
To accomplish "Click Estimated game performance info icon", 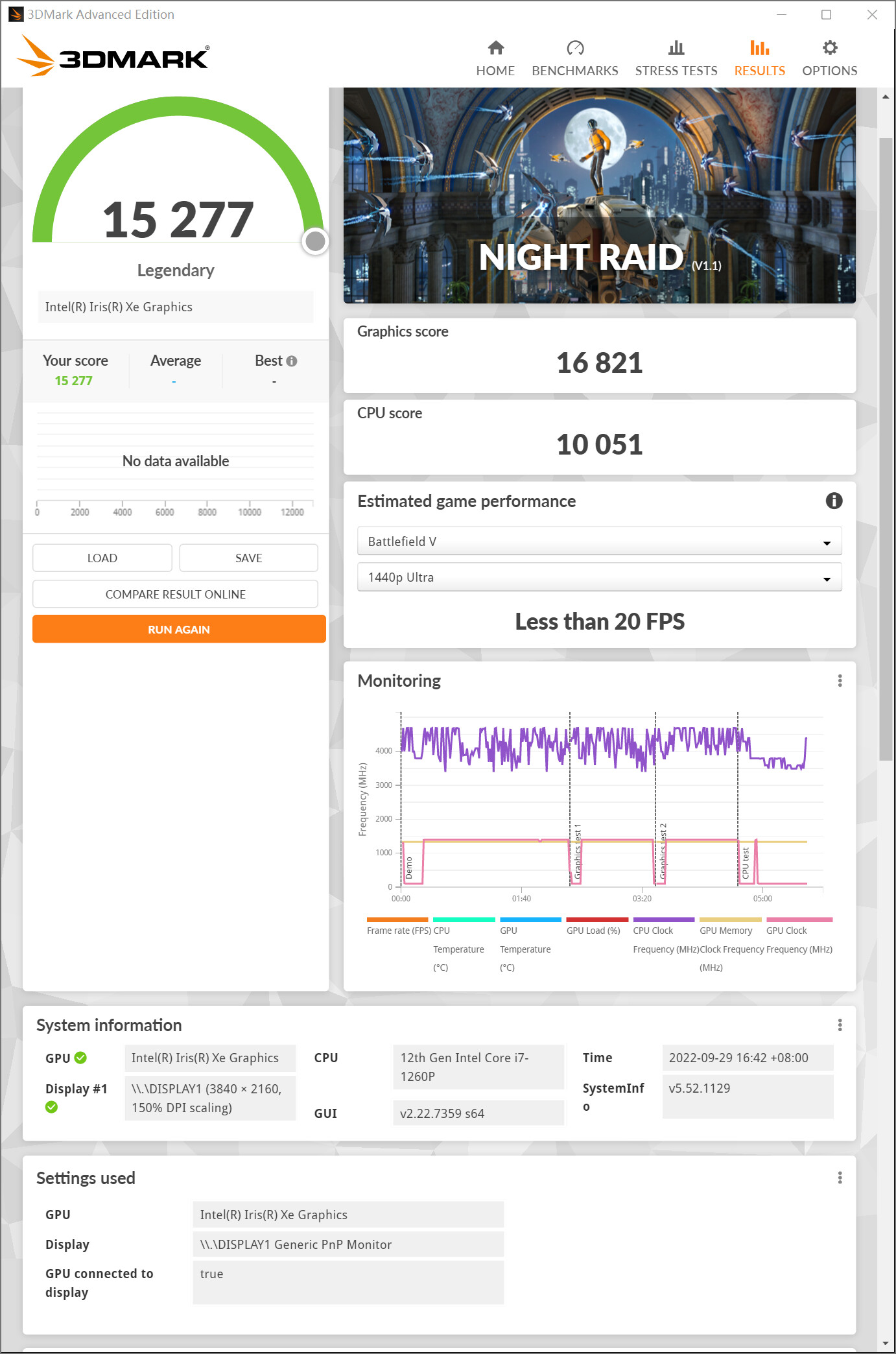I will pos(833,501).
